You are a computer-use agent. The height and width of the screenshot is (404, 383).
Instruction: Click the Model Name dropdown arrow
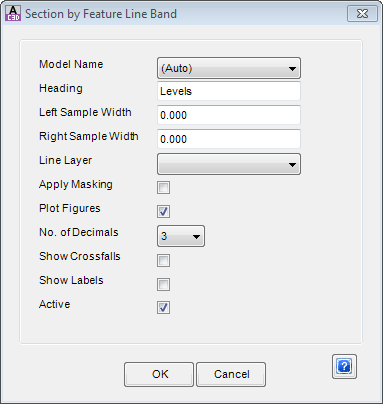click(x=292, y=69)
